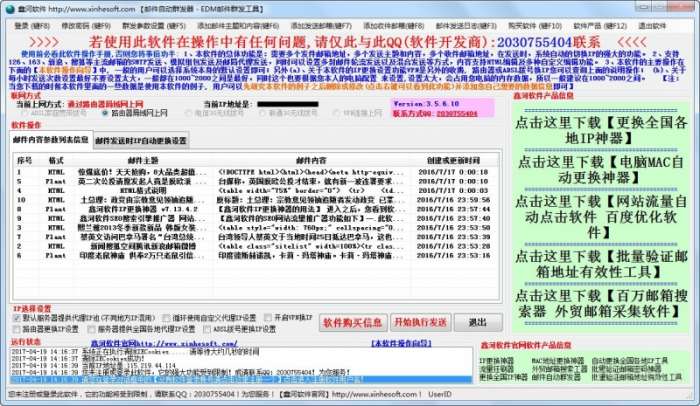Open MAC地址更换神器 product link
Screen dimensions: 700x406
(x=558, y=360)
